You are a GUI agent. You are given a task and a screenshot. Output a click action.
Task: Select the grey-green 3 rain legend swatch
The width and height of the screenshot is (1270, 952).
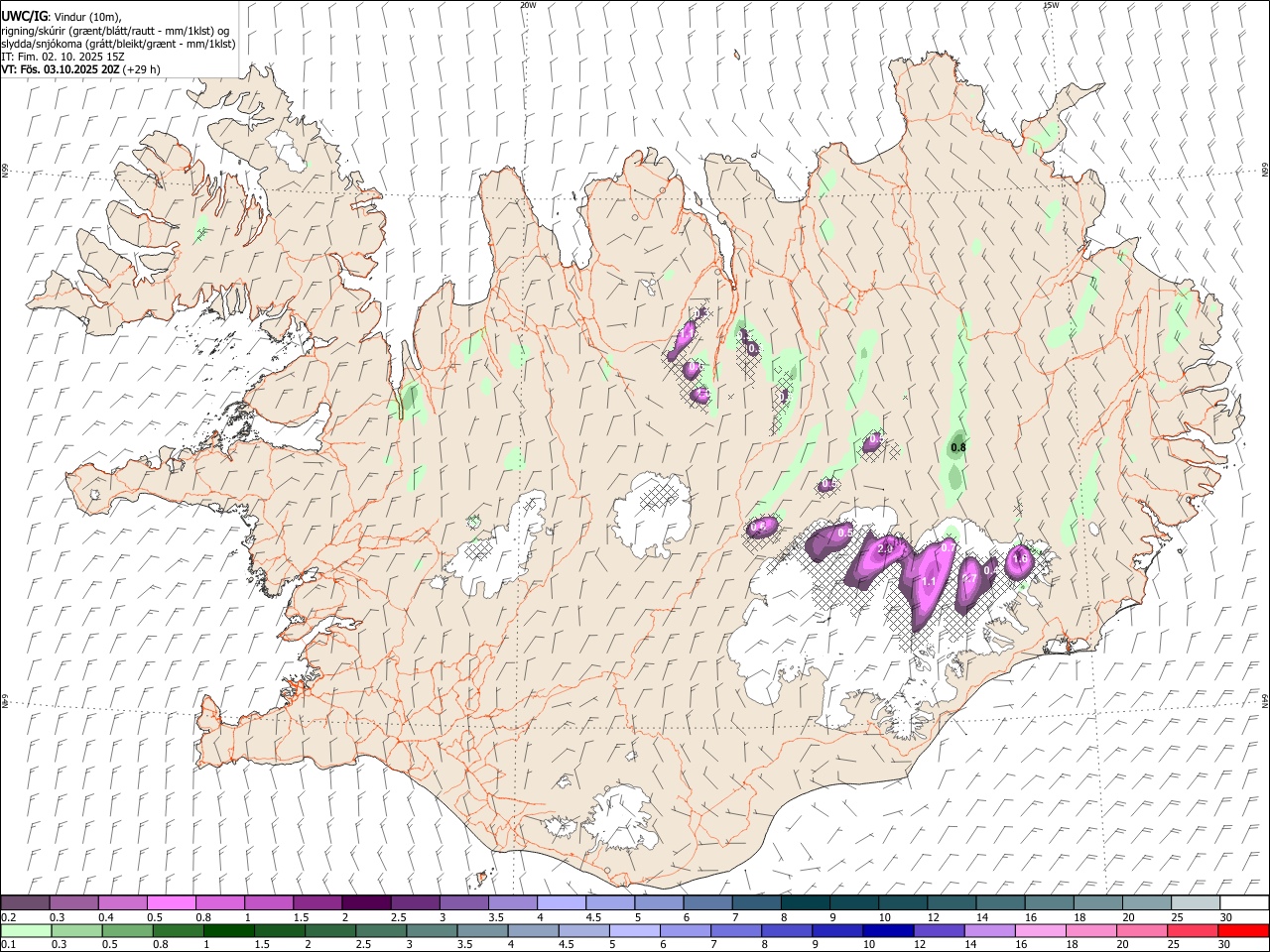[x=432, y=930]
